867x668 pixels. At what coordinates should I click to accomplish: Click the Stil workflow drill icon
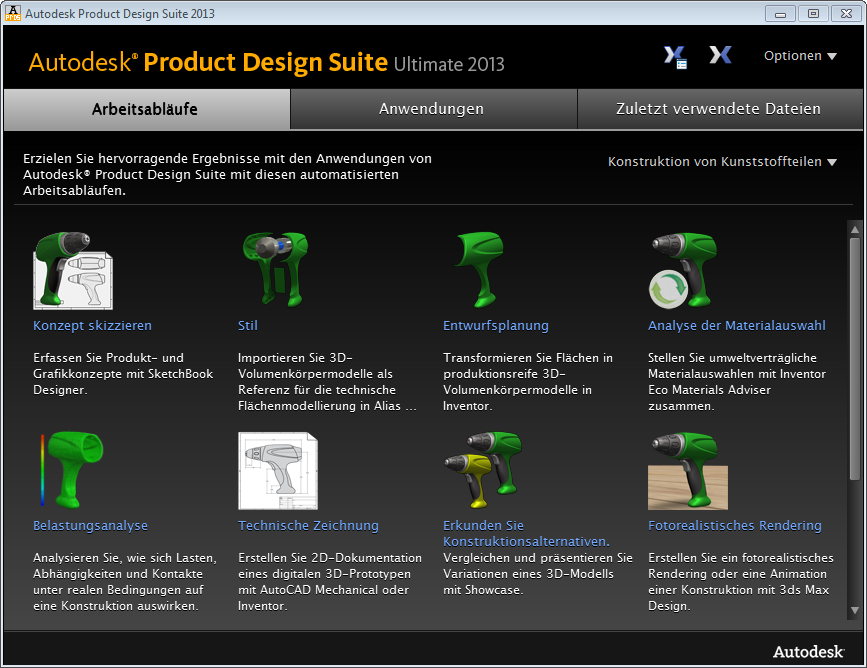[275, 270]
